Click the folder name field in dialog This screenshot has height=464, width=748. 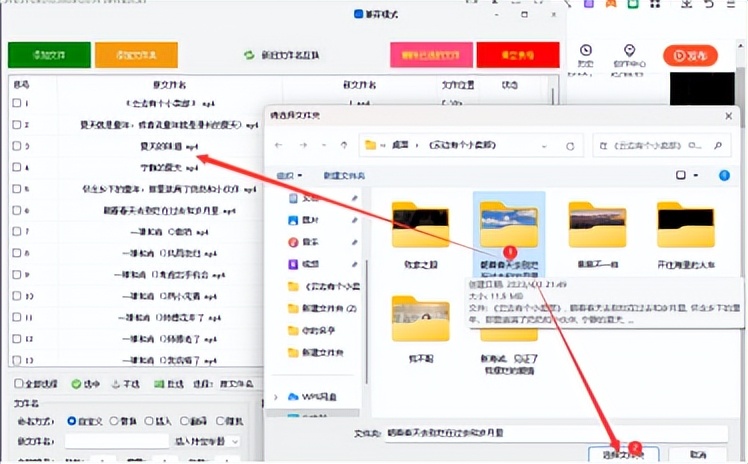[556, 433]
